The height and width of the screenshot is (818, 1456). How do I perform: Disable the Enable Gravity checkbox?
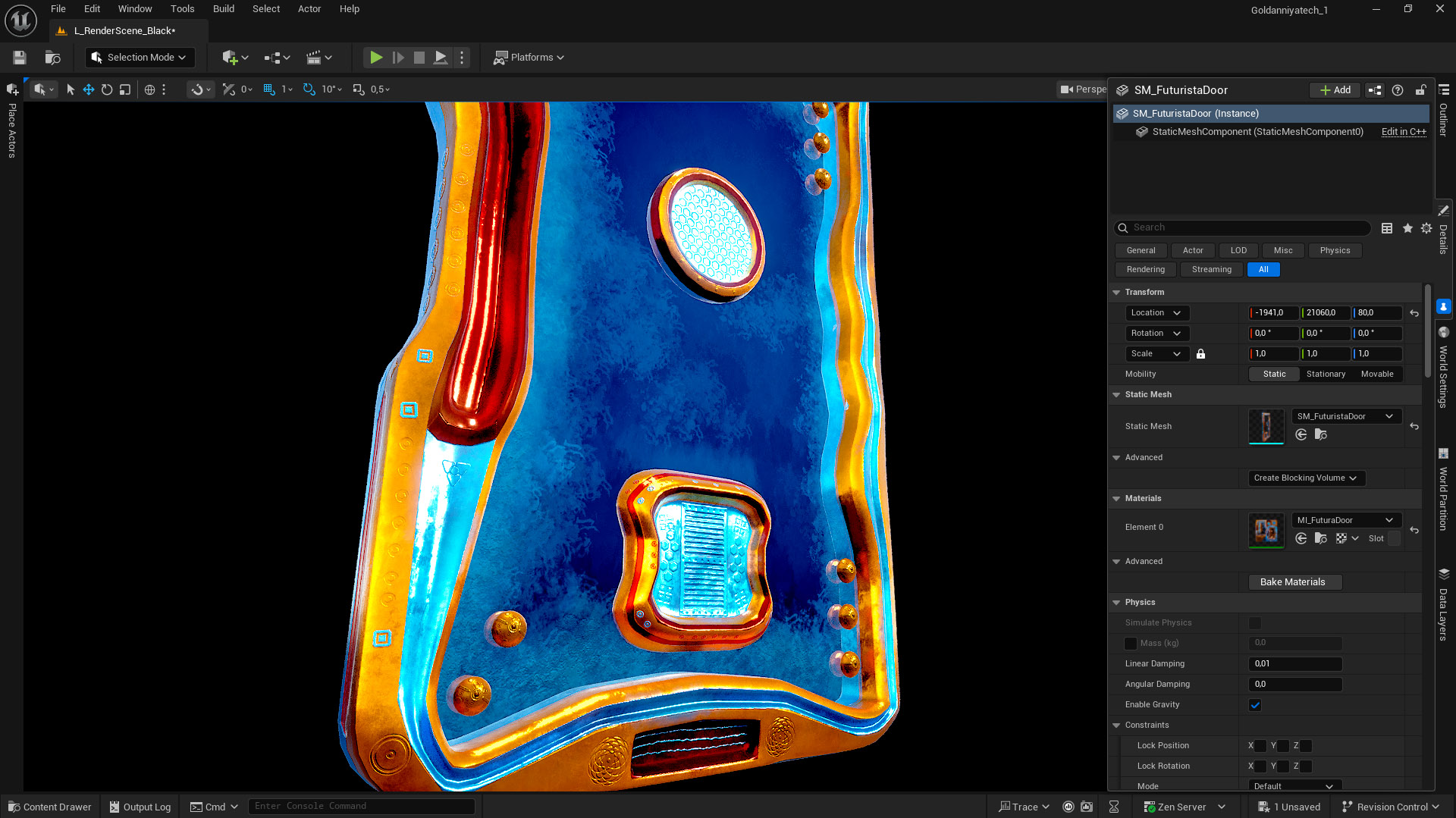pyautogui.click(x=1255, y=704)
